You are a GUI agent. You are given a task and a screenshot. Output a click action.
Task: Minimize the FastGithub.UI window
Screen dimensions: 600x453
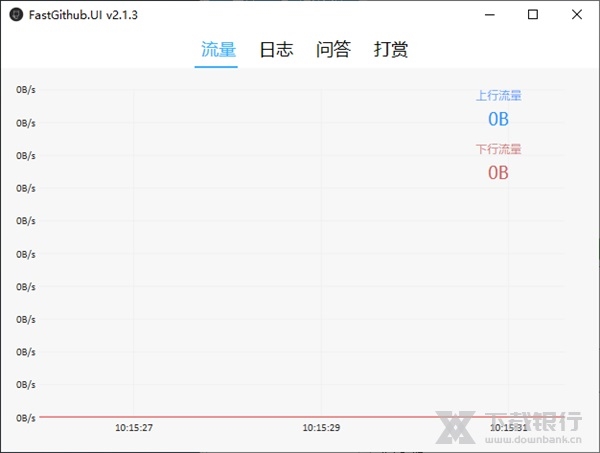(490, 15)
